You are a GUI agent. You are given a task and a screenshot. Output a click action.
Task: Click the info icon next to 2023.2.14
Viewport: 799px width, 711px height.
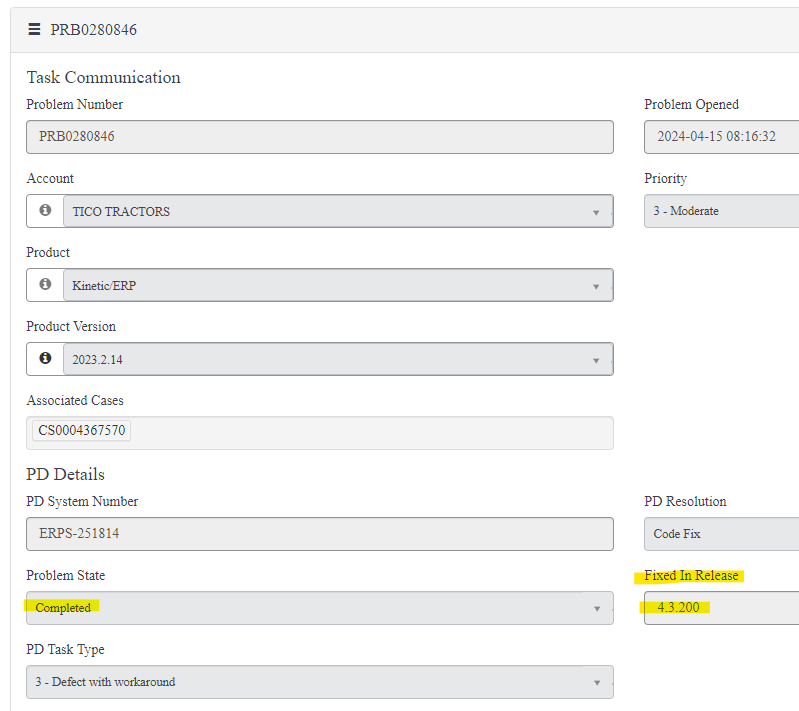click(45, 359)
